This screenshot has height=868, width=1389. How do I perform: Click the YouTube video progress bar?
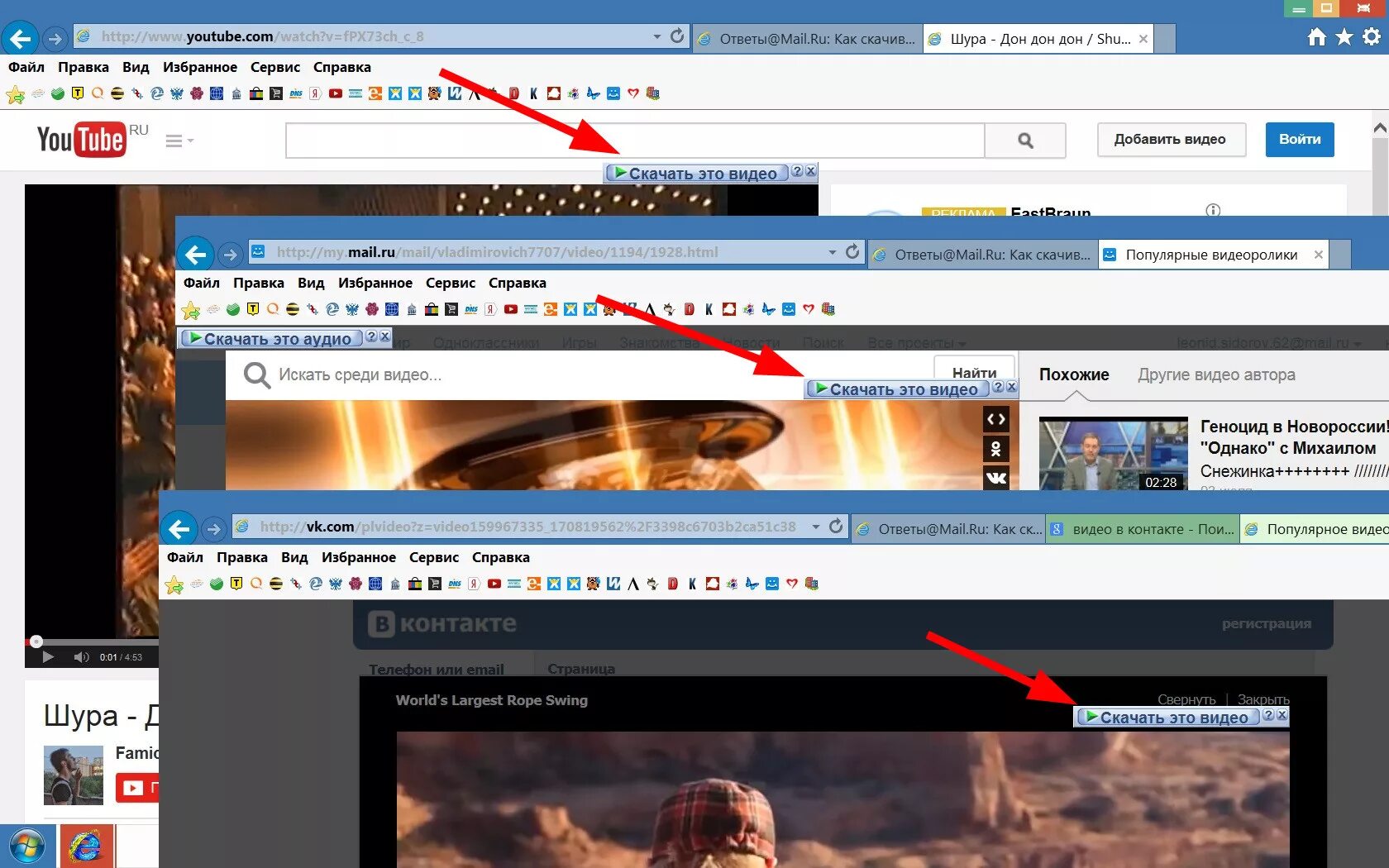(x=92, y=641)
